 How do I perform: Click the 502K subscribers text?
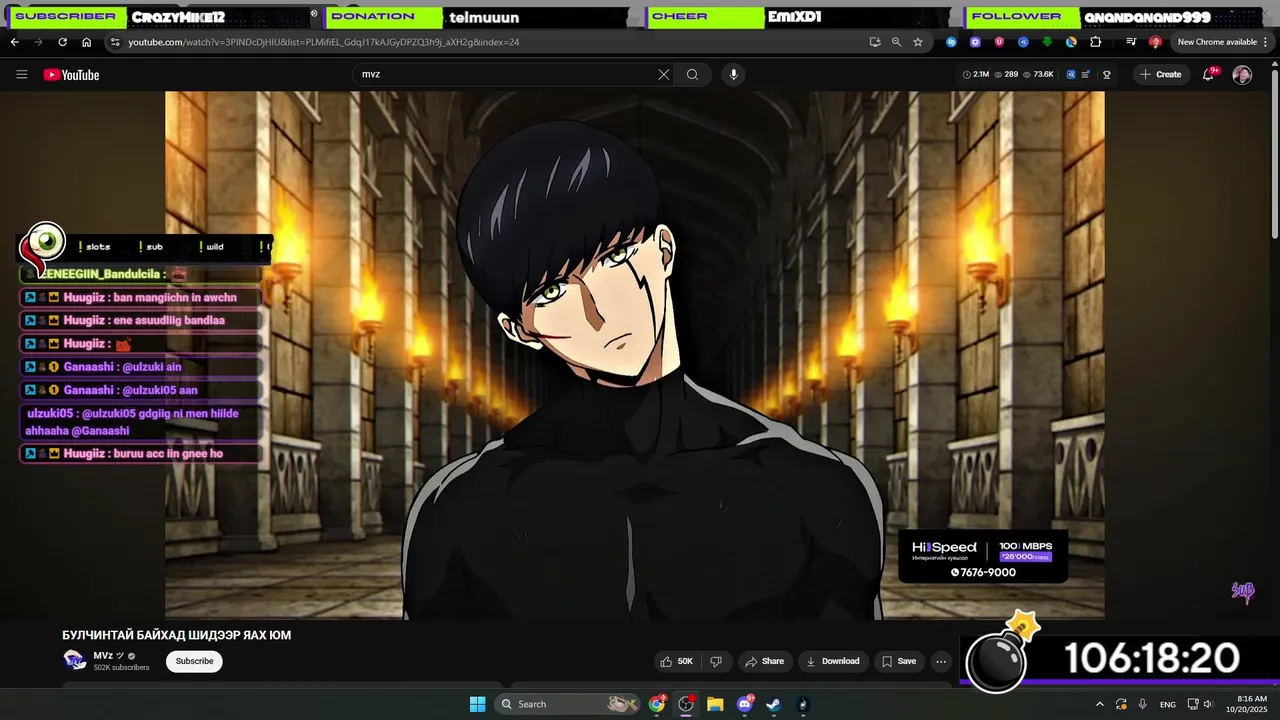[121, 668]
